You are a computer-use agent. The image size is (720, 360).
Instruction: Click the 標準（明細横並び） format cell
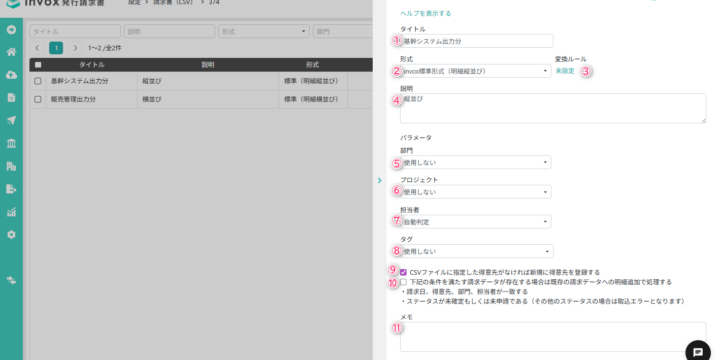point(313,99)
